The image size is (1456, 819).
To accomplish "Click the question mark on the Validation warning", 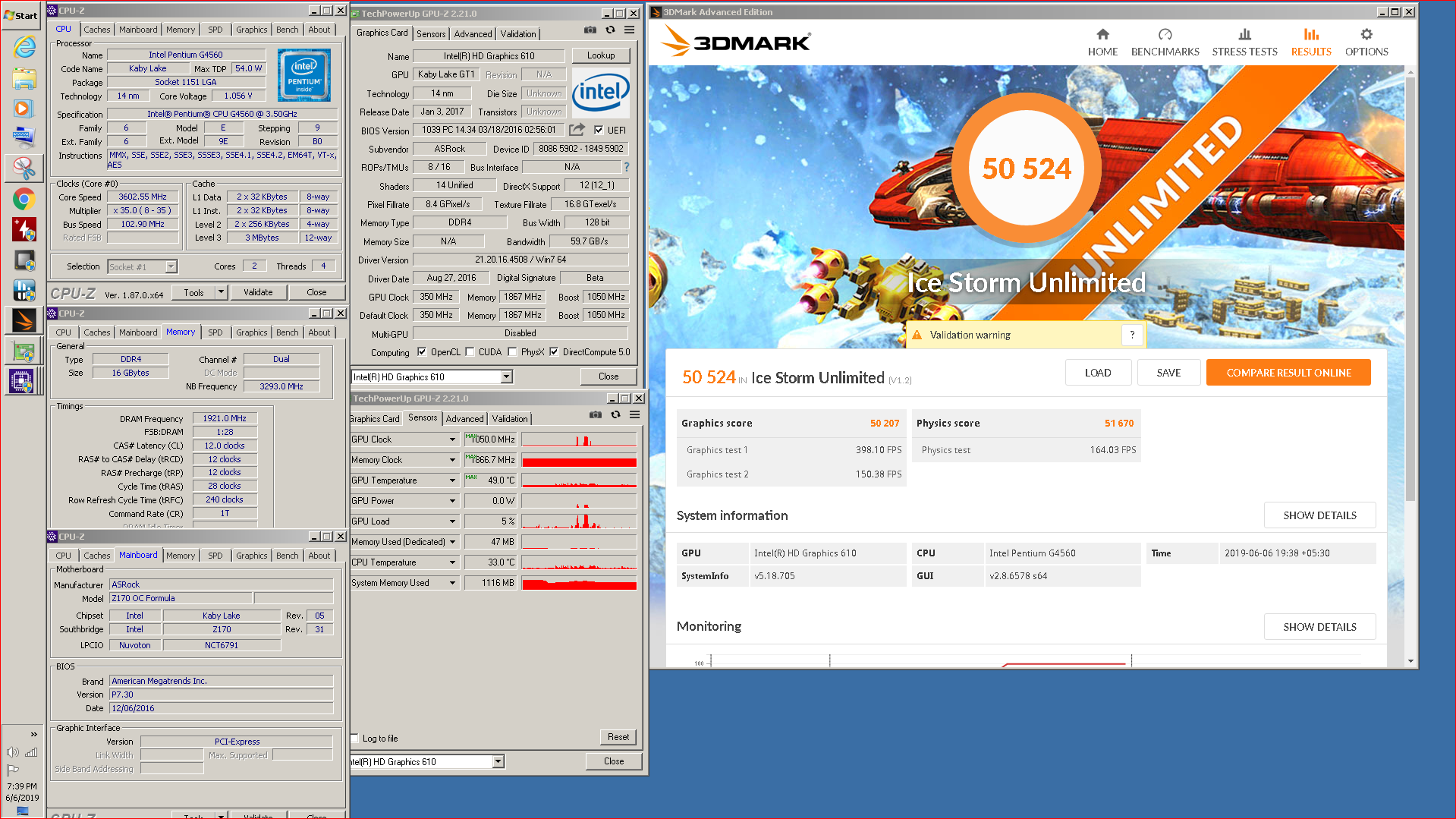I will click(x=1132, y=335).
